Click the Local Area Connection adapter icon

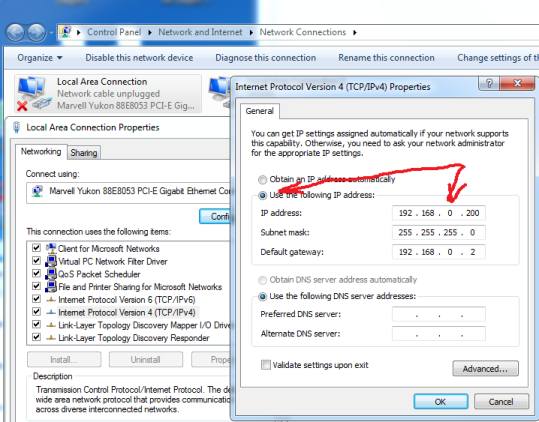coord(33,94)
